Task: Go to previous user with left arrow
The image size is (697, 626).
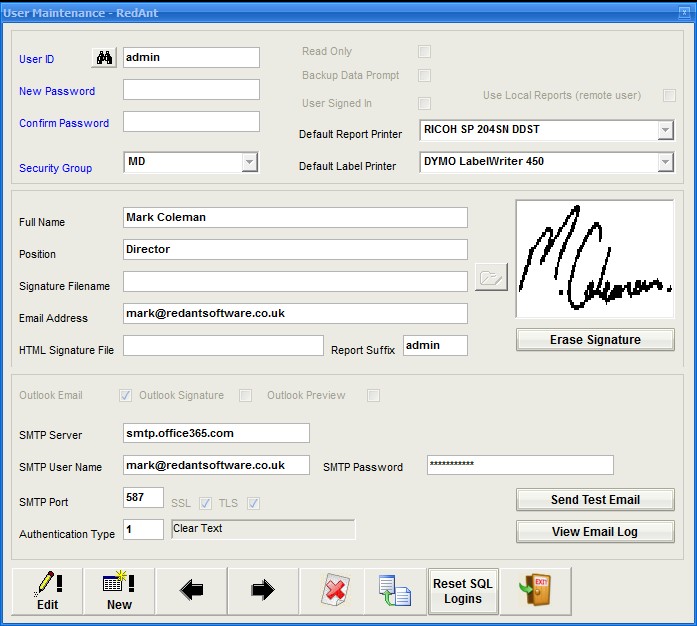Action: point(191,591)
